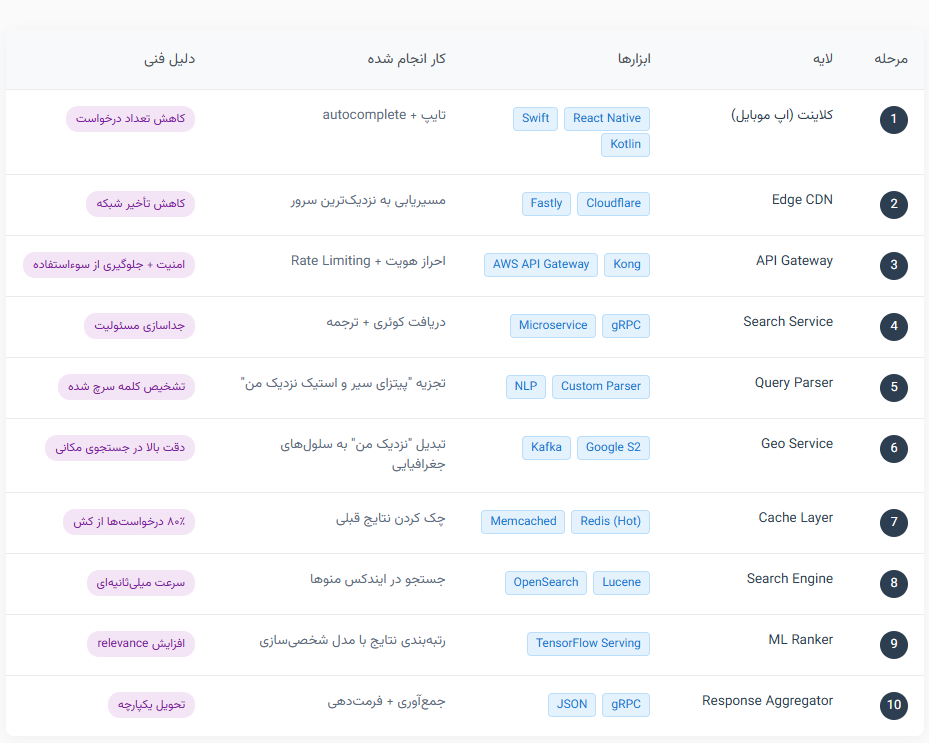Toggle the NLP chip in Query Parser row

click(525, 386)
